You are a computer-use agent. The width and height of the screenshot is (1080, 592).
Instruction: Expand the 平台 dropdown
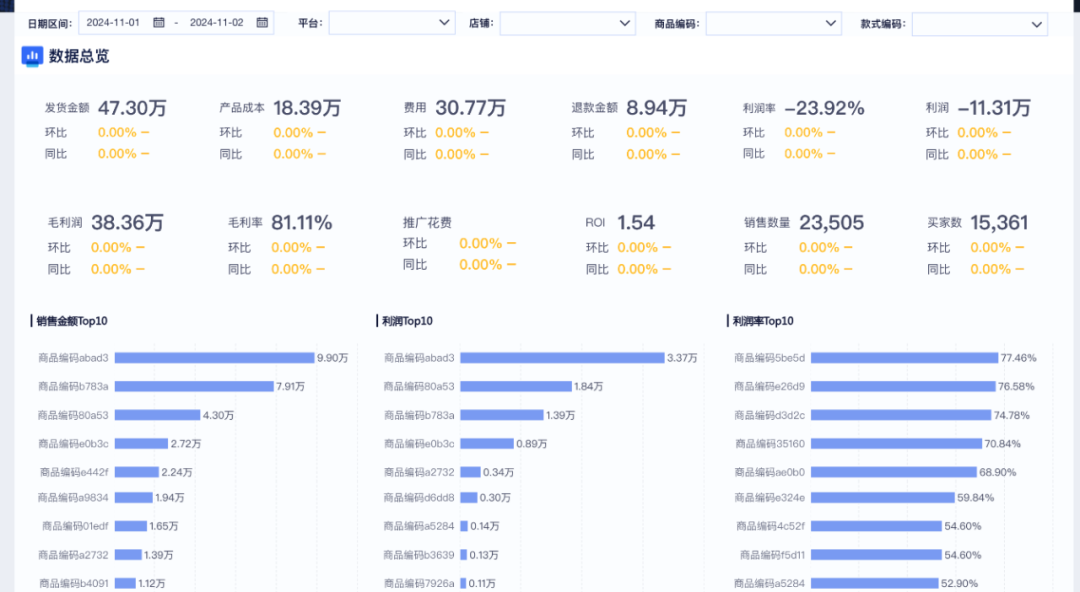[x=391, y=22]
